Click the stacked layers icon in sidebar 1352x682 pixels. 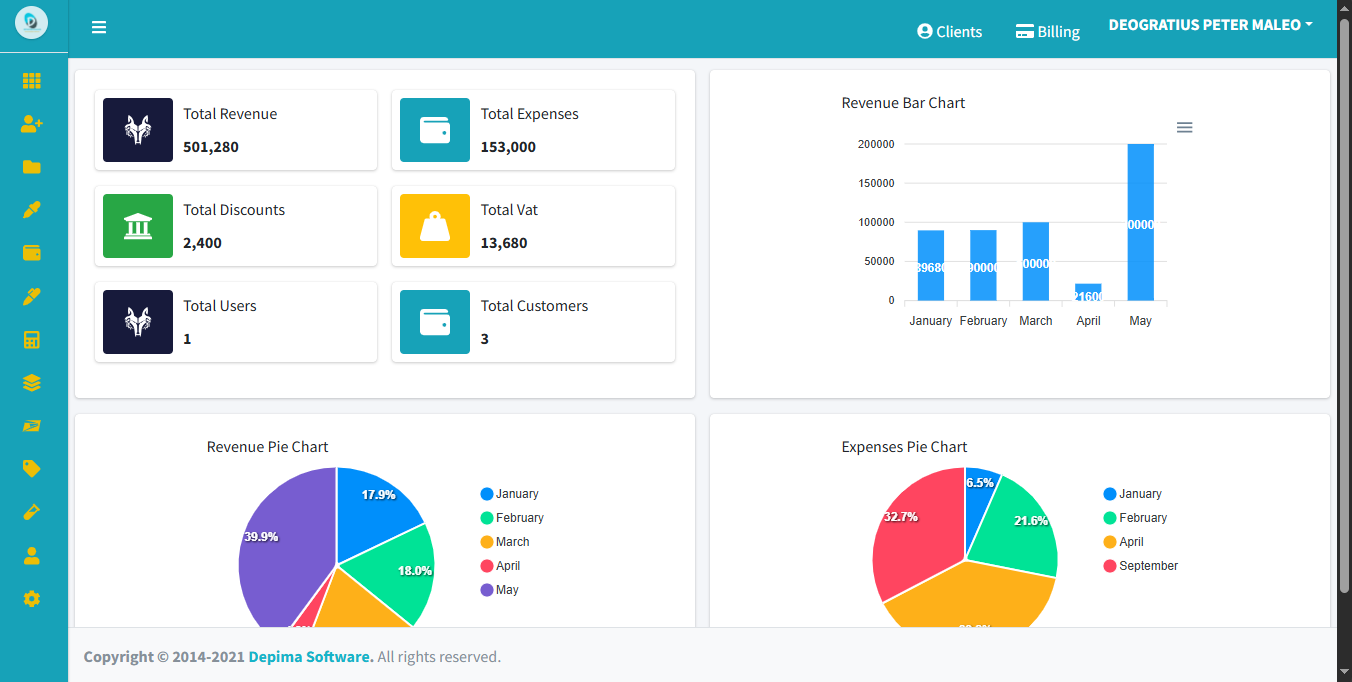click(x=32, y=383)
